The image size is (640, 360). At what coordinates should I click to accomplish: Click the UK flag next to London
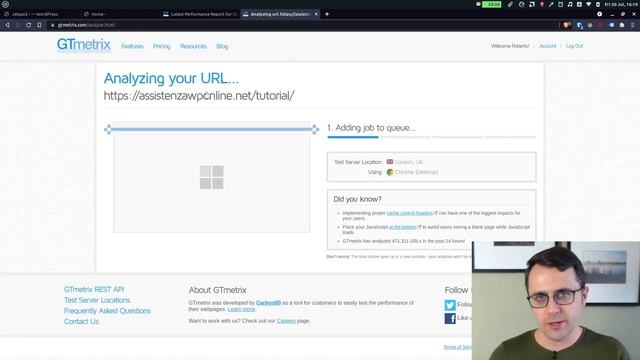pos(390,162)
